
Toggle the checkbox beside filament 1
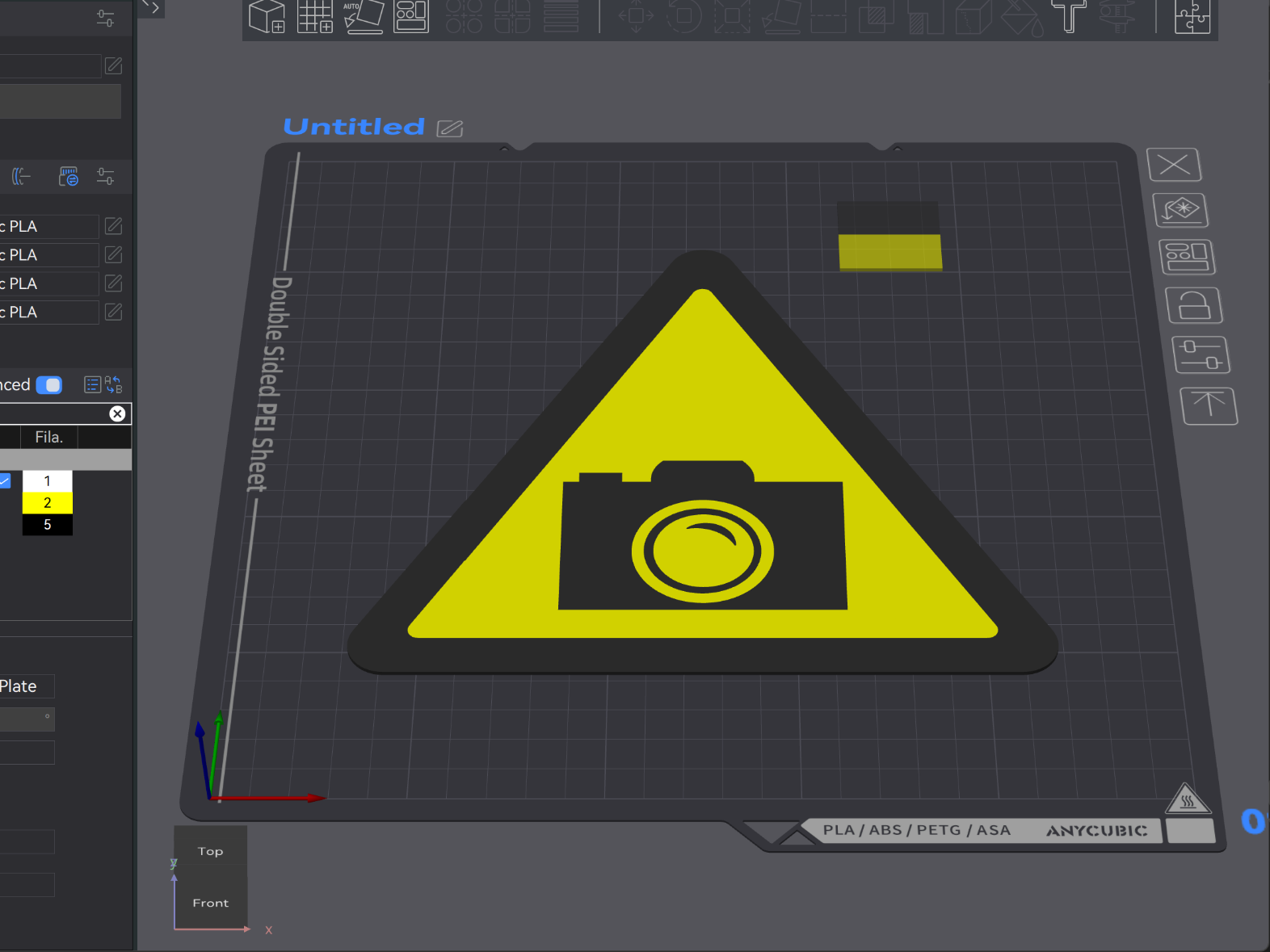click(x=5, y=481)
